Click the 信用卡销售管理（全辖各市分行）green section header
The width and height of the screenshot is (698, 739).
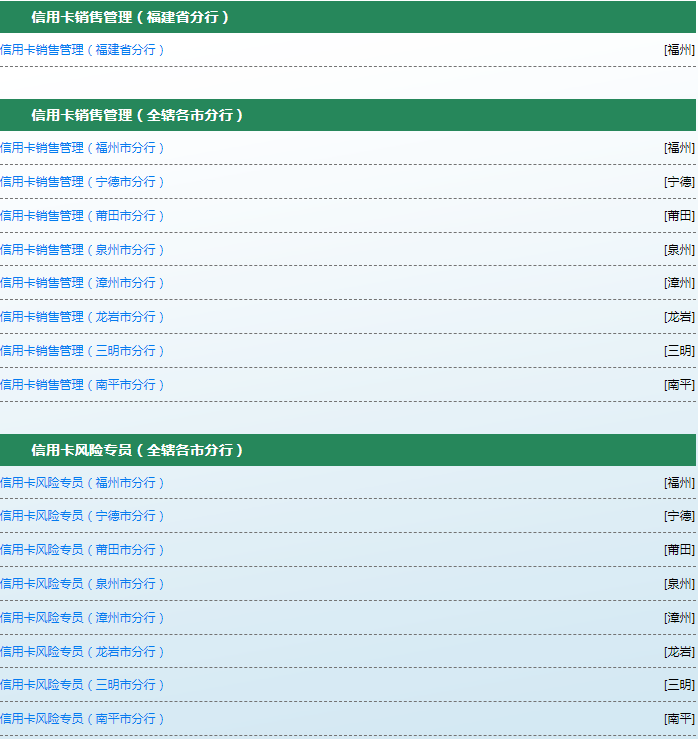pyautogui.click(x=138, y=115)
